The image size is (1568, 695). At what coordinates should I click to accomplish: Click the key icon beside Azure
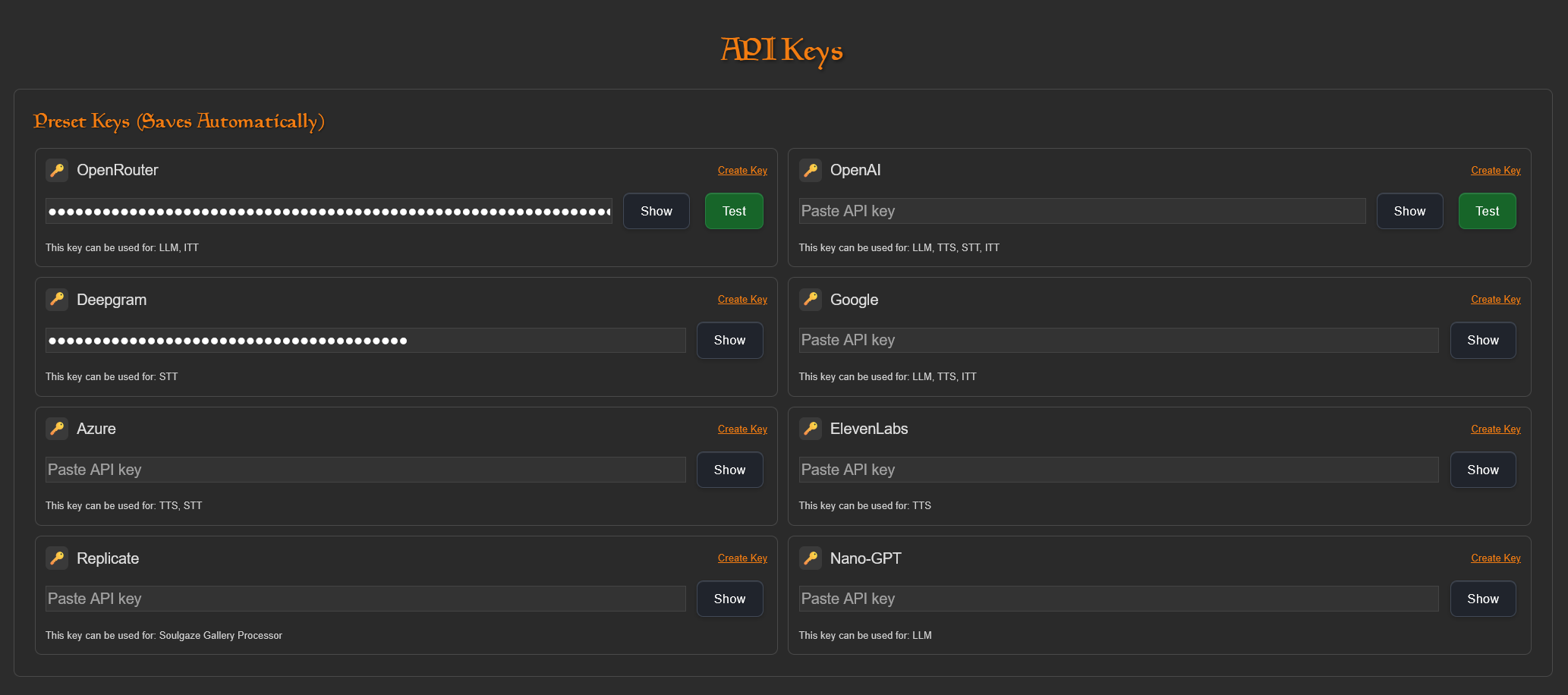point(57,429)
